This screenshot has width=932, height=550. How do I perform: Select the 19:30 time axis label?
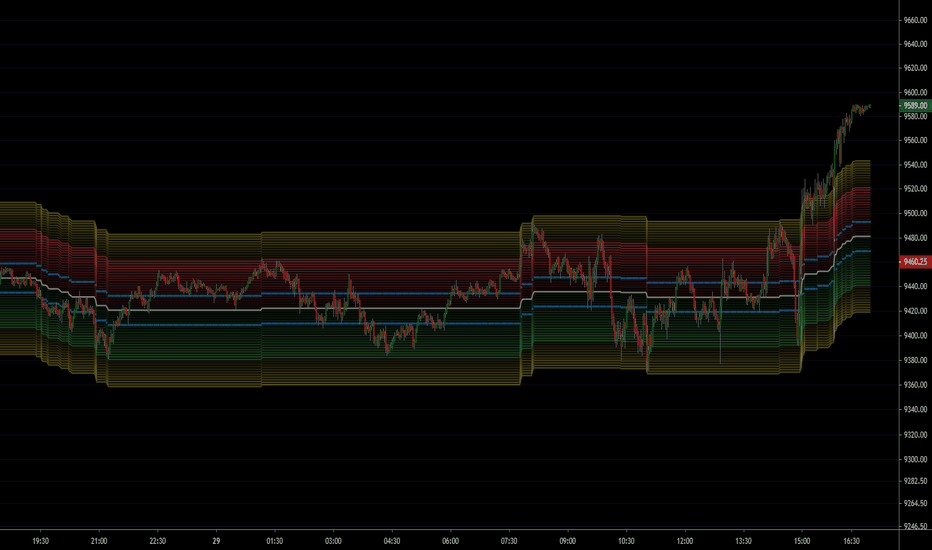[x=40, y=541]
